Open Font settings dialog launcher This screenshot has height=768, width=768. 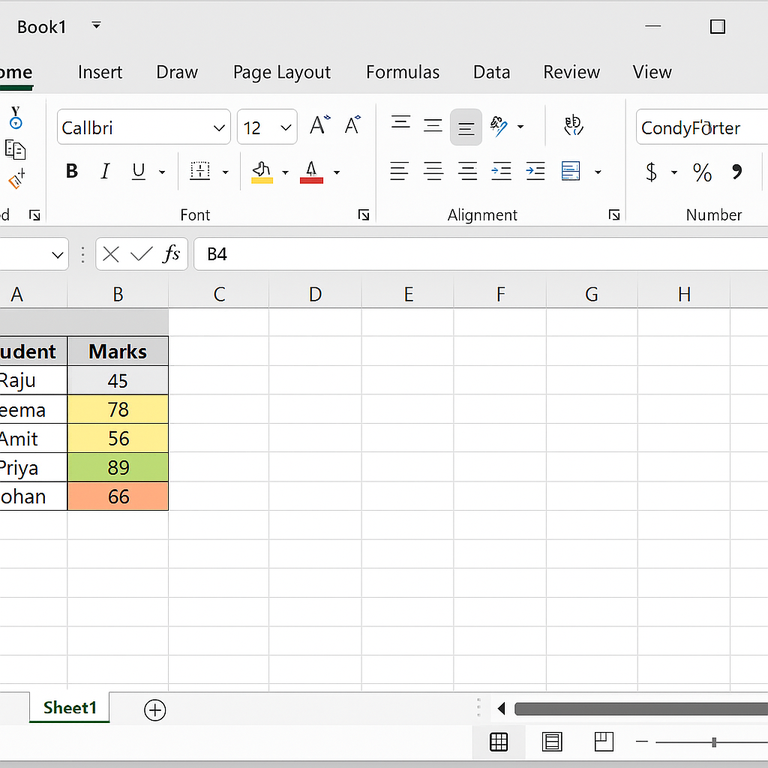[363, 215]
